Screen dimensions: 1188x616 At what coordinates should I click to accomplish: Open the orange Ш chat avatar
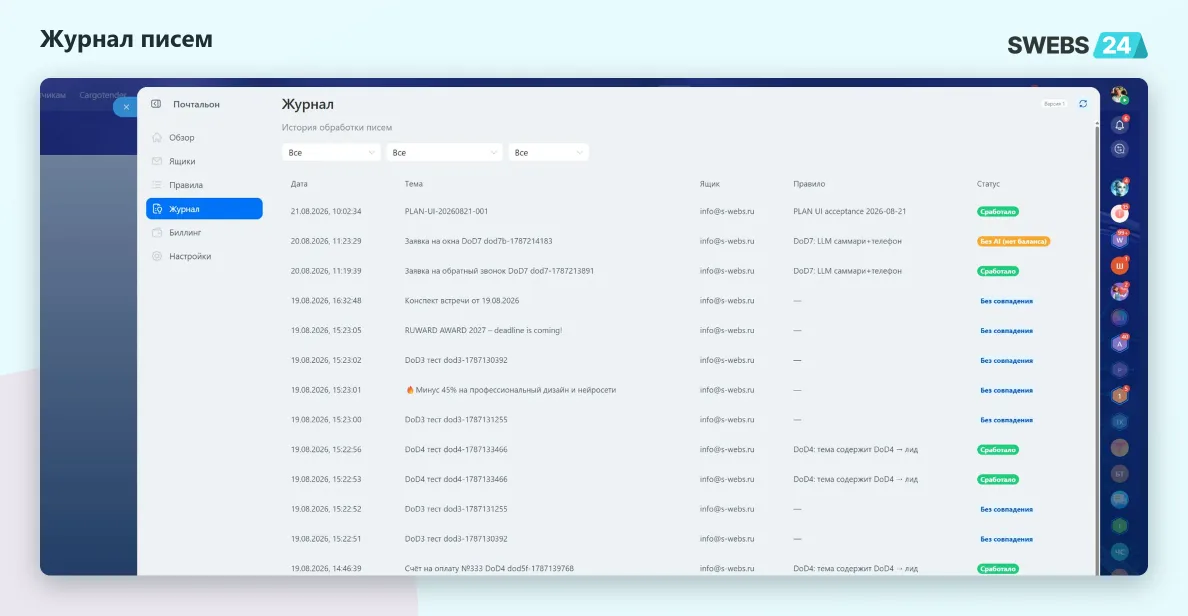click(x=1120, y=266)
